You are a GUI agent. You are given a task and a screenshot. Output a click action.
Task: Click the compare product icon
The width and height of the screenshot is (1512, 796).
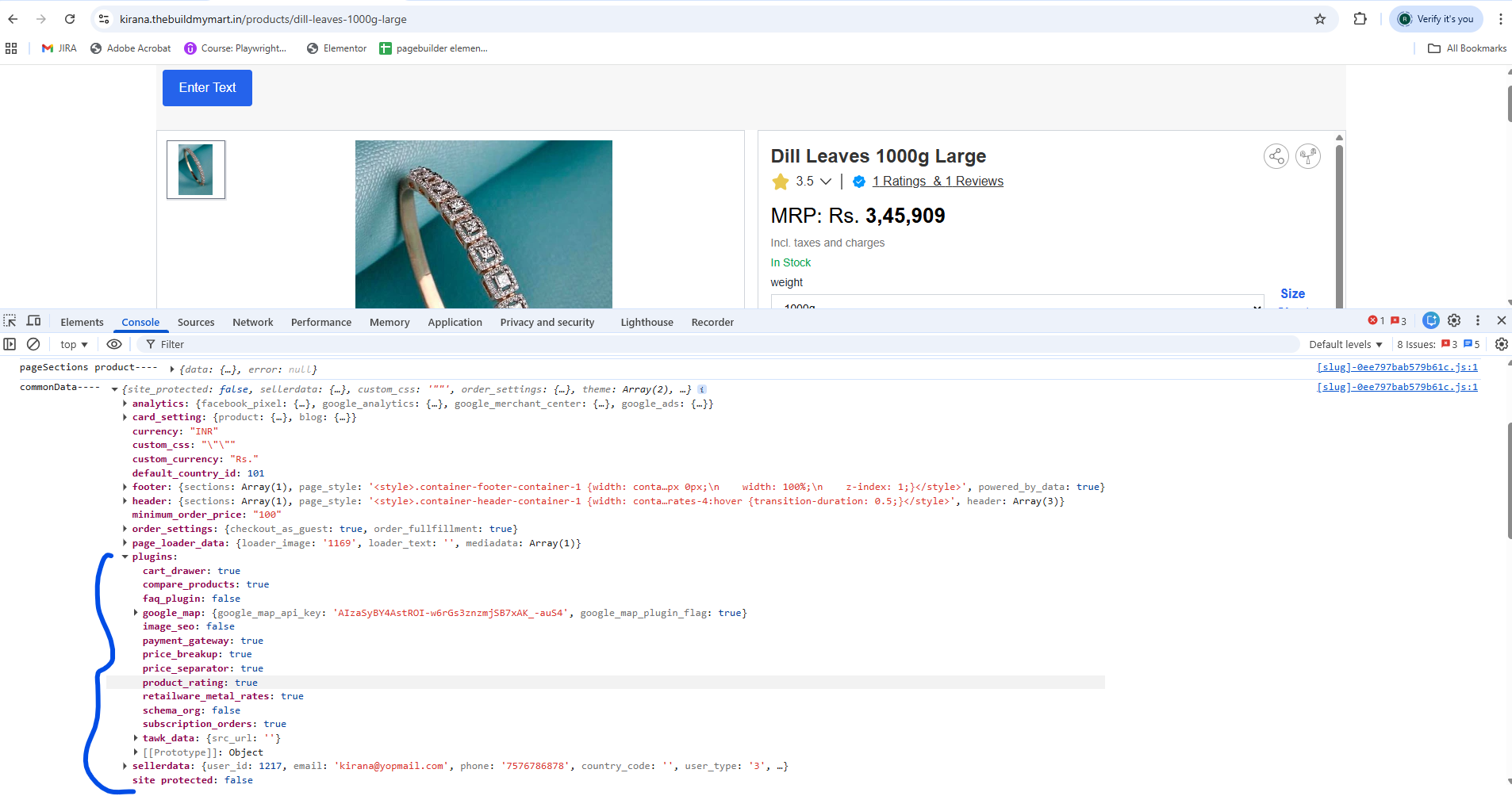click(x=1308, y=156)
